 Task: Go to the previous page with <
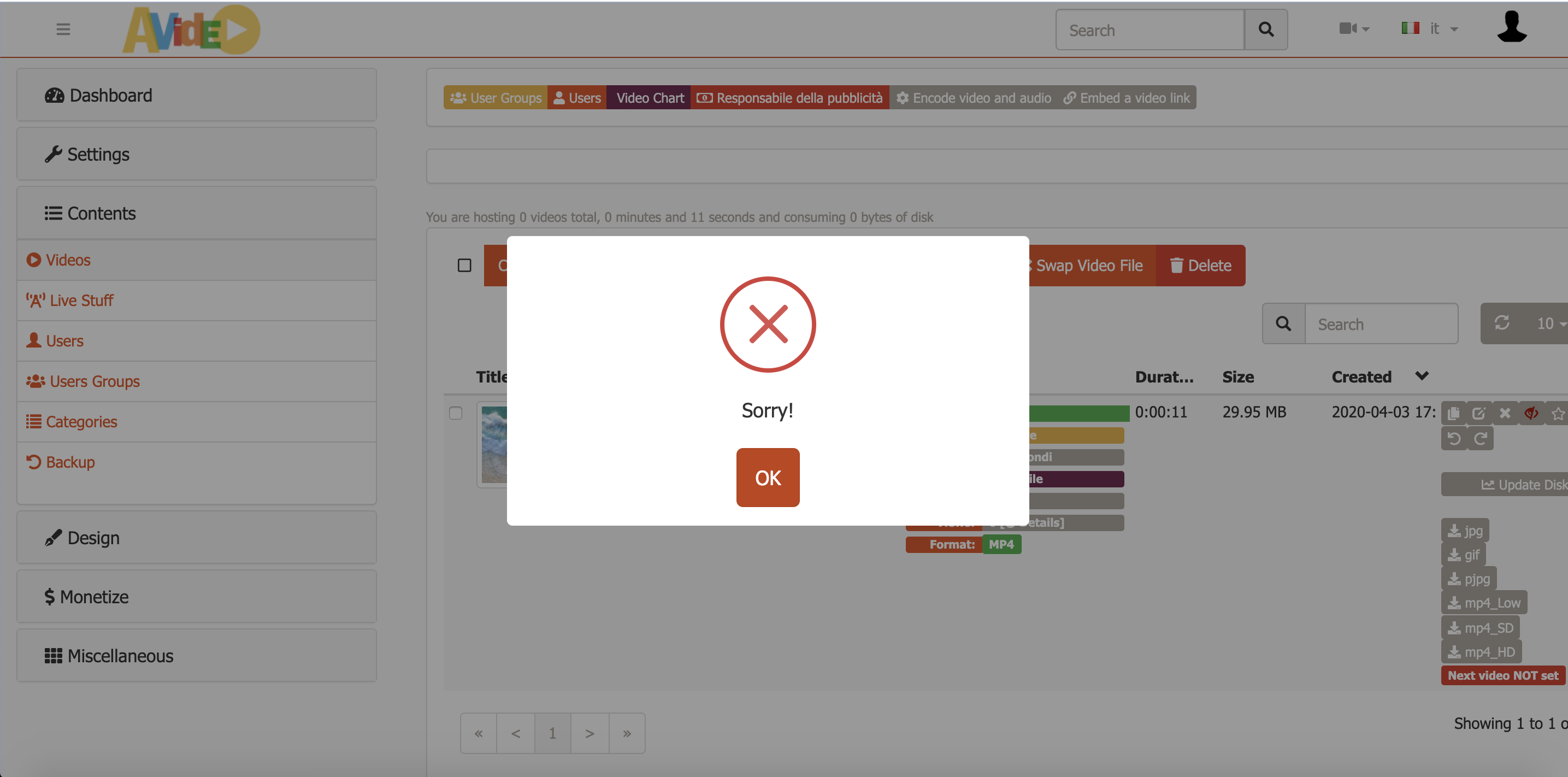coord(516,733)
